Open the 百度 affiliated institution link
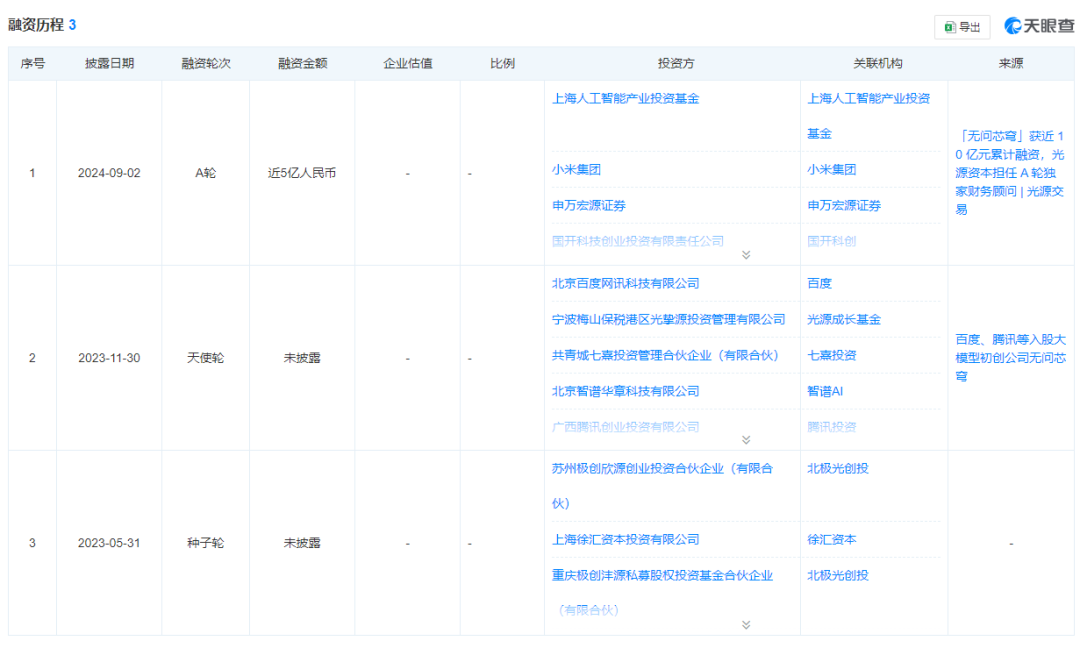Screen dimensions: 1080x648 (818, 283)
